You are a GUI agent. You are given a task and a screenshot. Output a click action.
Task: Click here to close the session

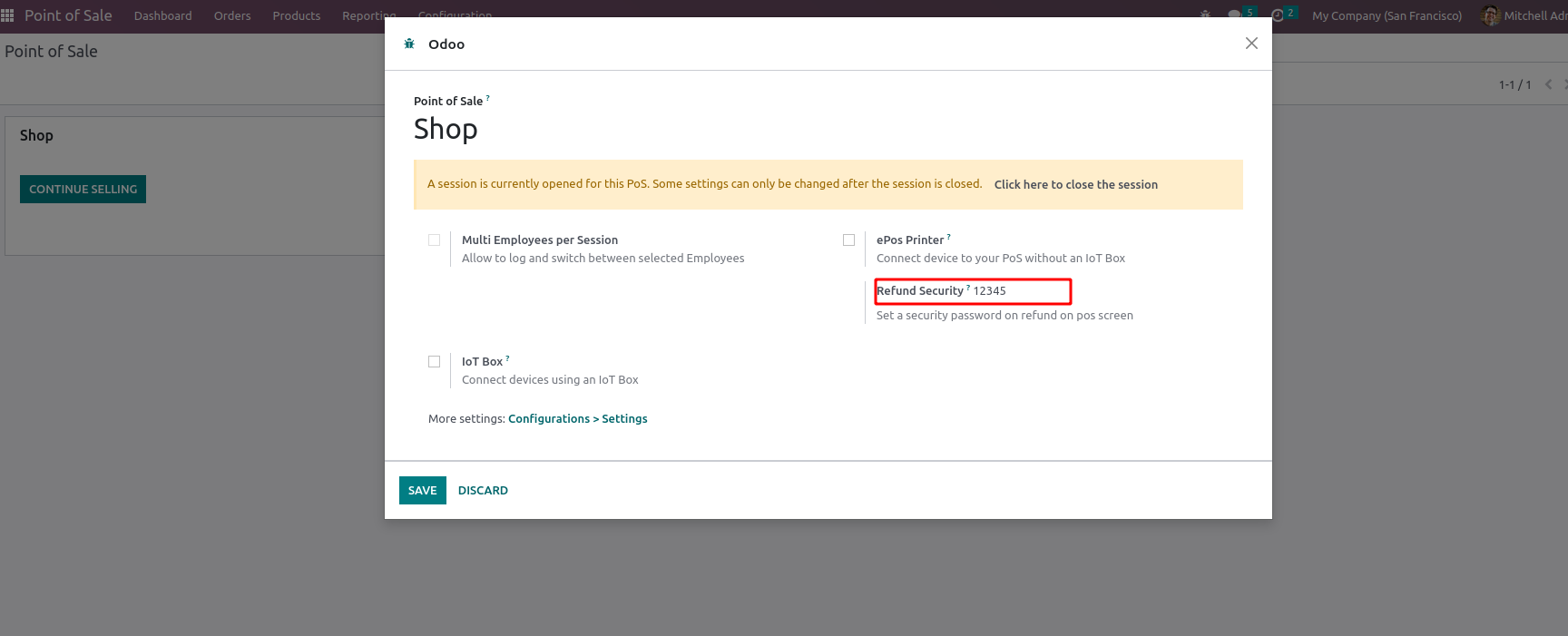tap(1076, 184)
